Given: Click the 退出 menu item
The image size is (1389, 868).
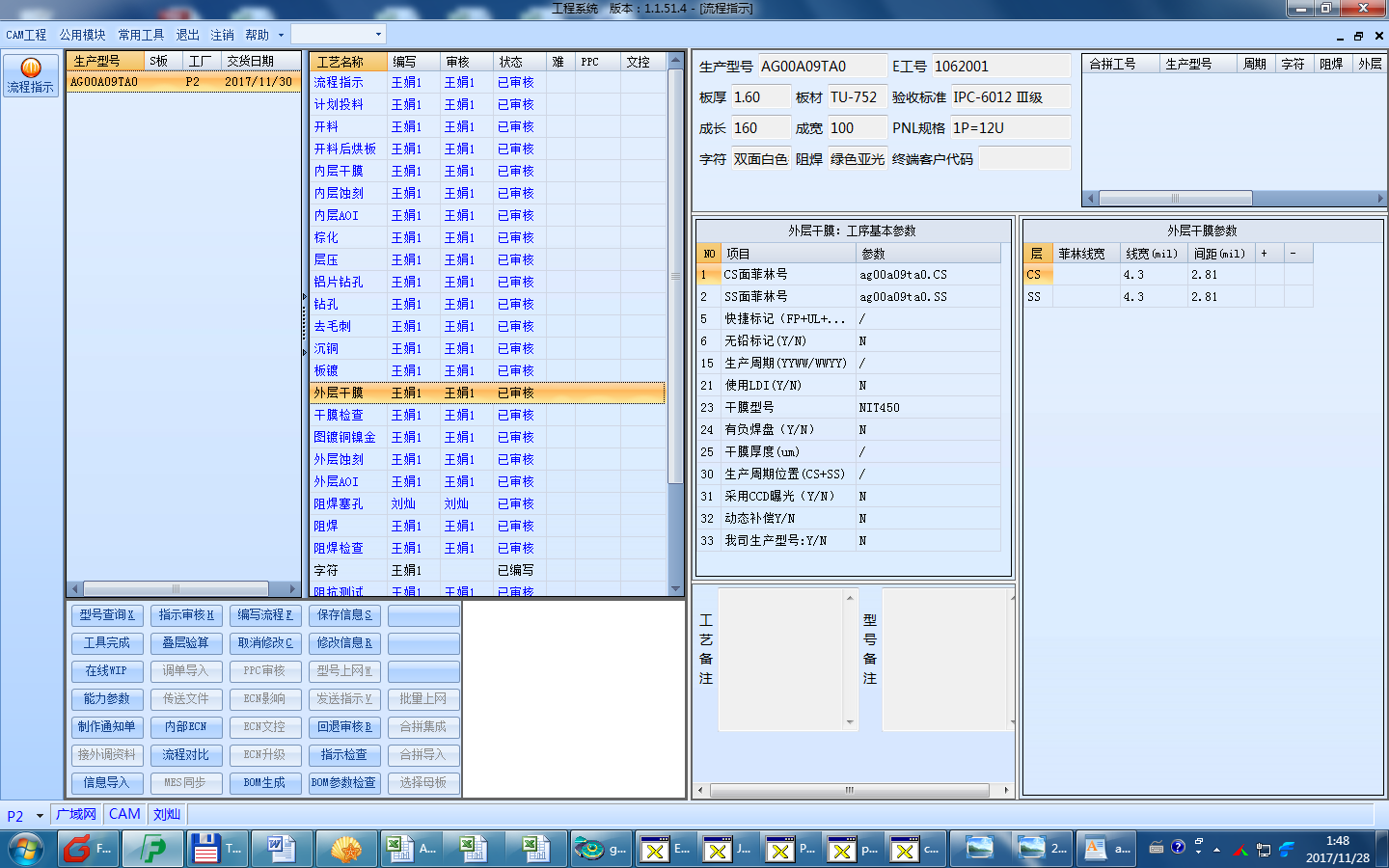Looking at the screenshot, I should tap(187, 35).
